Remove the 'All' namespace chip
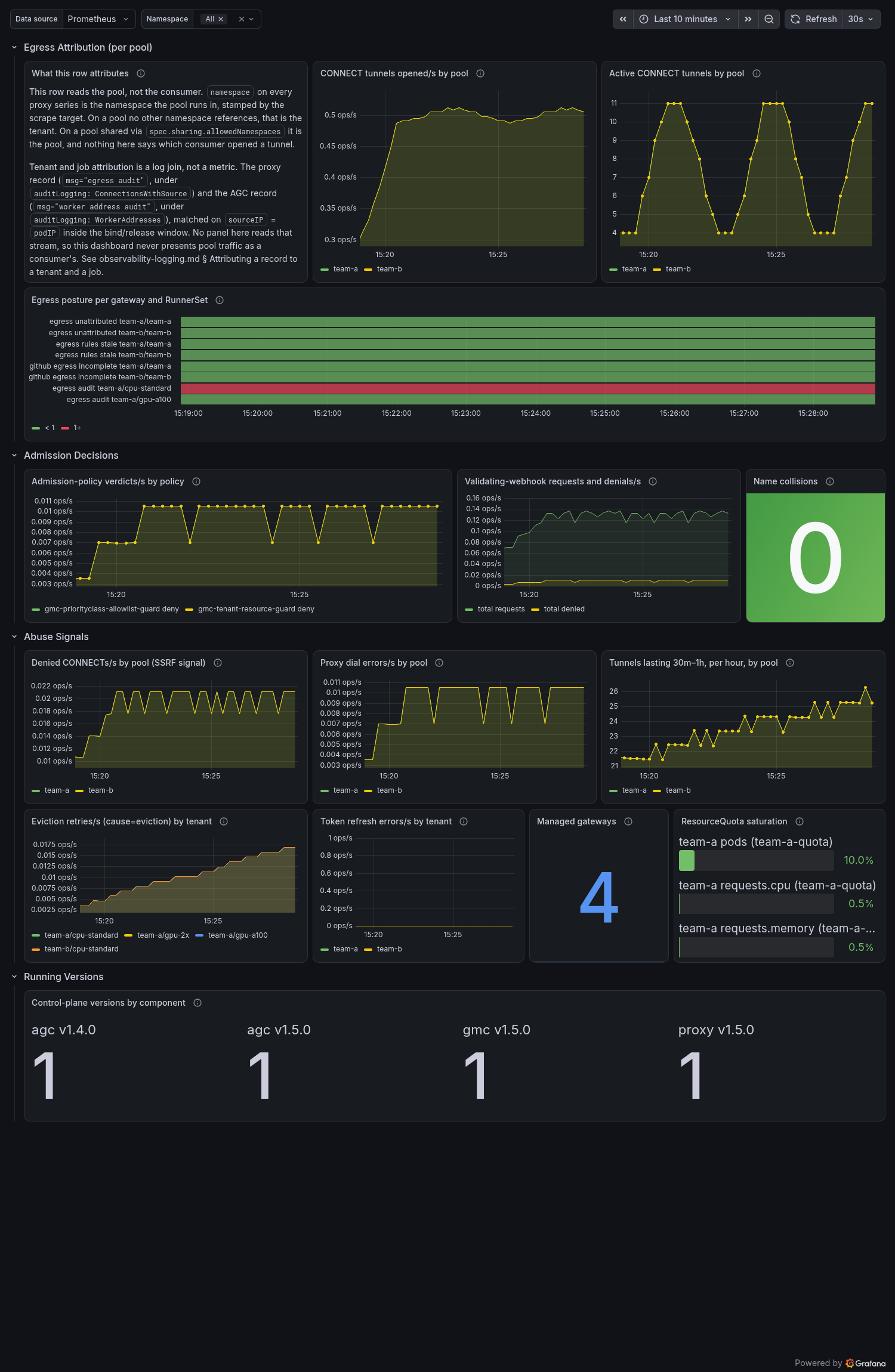The width and height of the screenshot is (895, 1372). tap(221, 19)
